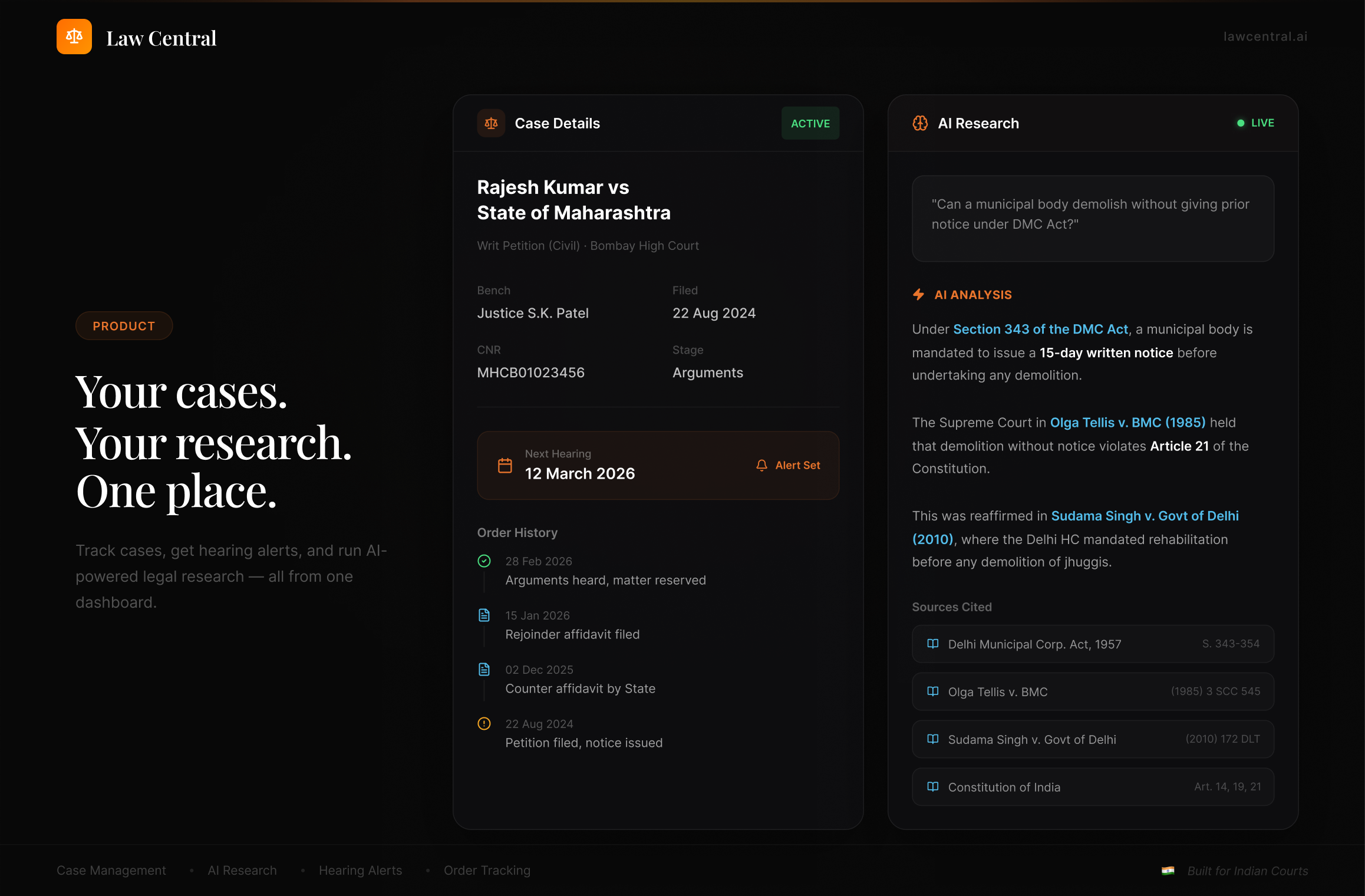Screen dimensions: 1365x896
Task: Click the Law Central scales logo
Action: [74, 36]
